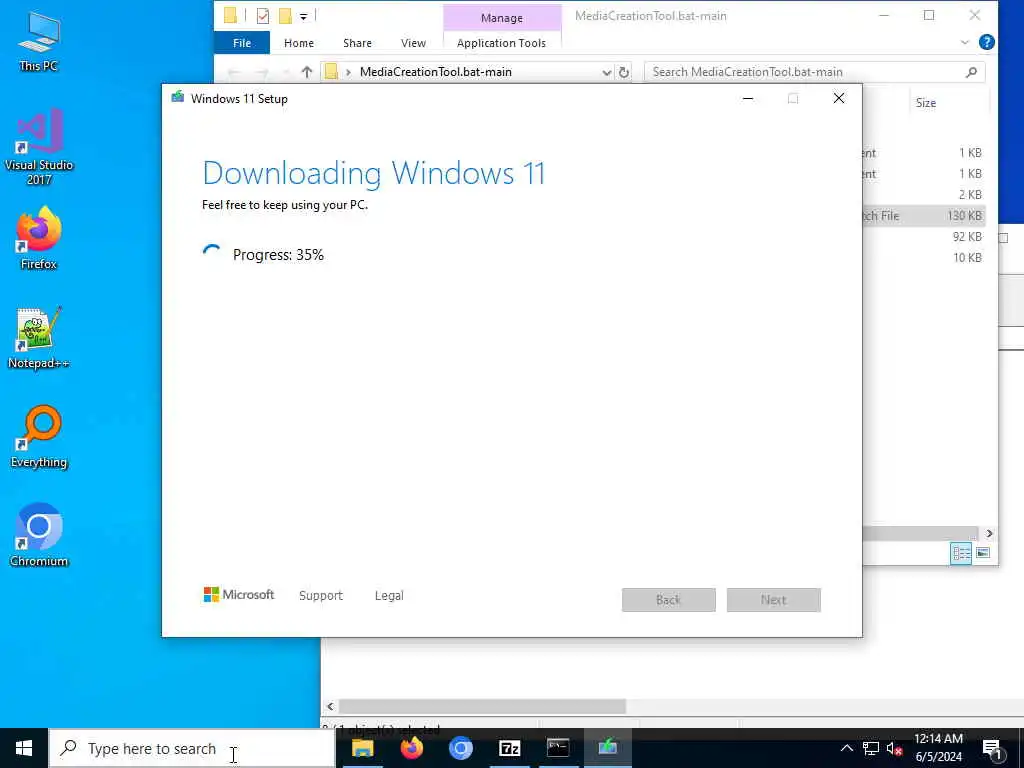
Task: Switch to command prompt taskbar window
Action: tap(558, 748)
